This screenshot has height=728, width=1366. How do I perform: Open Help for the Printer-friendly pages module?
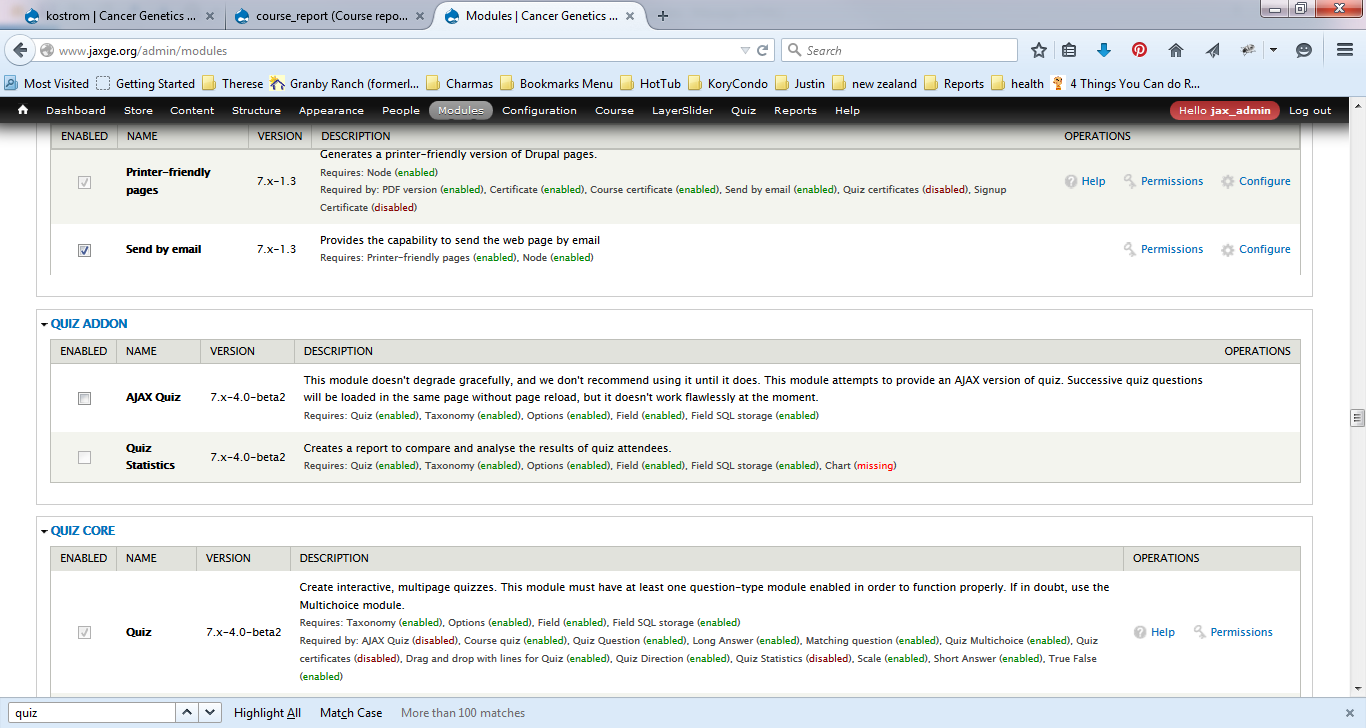pyautogui.click(x=1094, y=181)
